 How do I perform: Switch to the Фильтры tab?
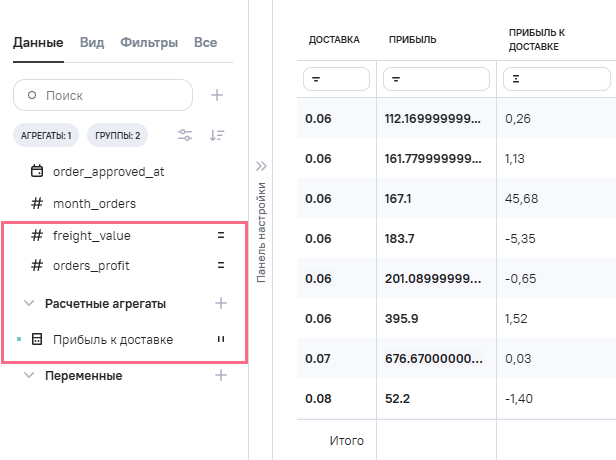coord(149,43)
